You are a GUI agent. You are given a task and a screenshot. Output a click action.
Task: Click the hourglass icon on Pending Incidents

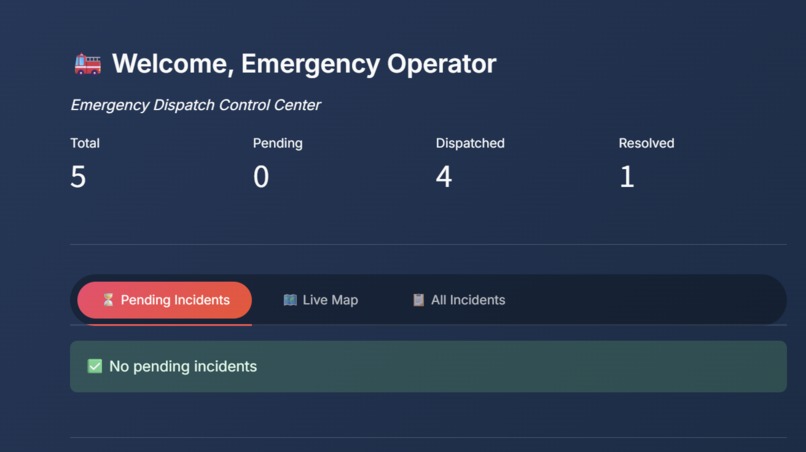tap(108, 300)
